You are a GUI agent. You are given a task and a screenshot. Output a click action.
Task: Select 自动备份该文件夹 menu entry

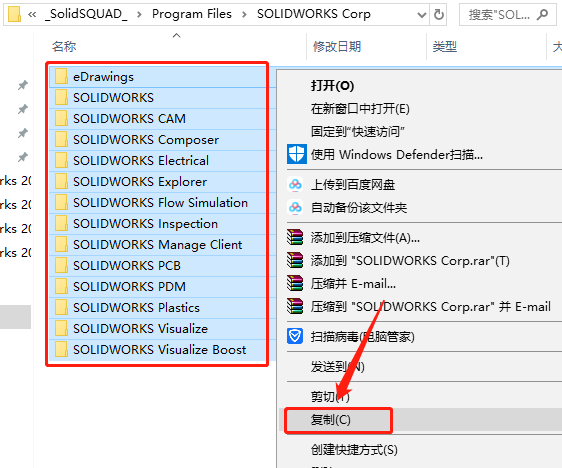[x=359, y=207]
